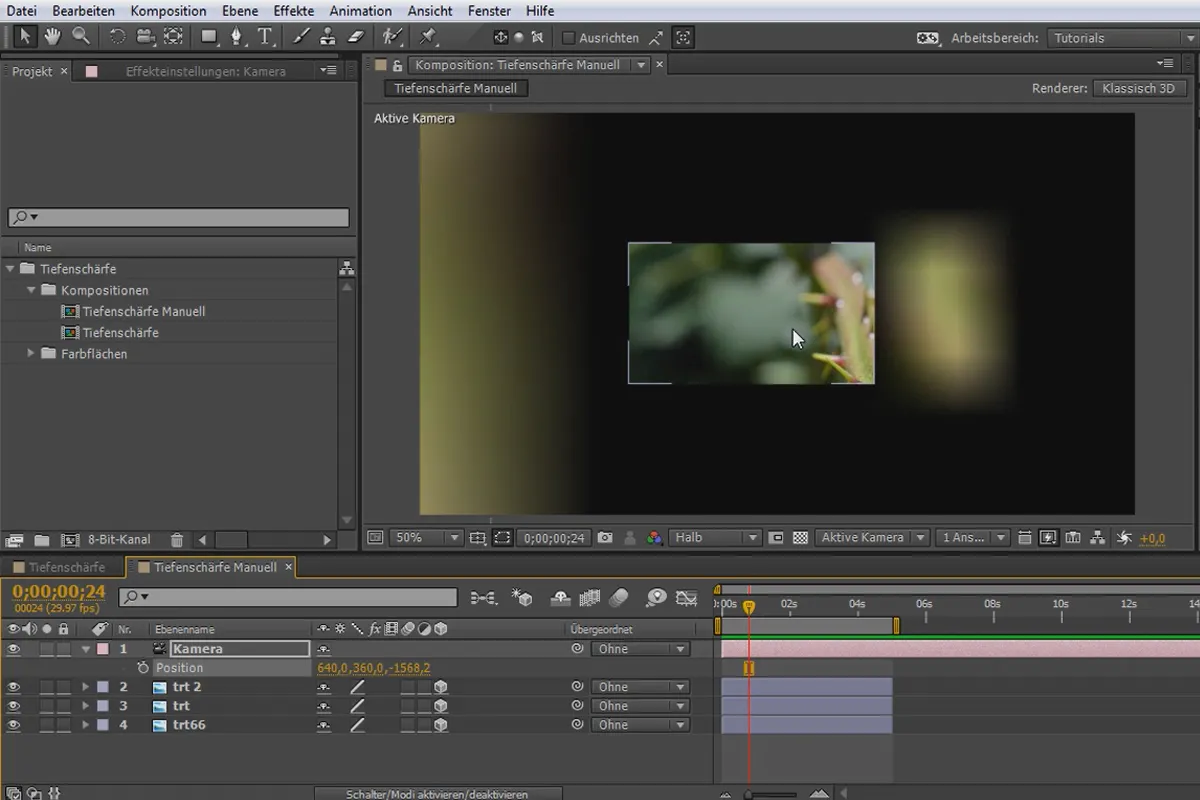
Task: Toggle the Ausrichten checkbox
Action: pos(568,38)
